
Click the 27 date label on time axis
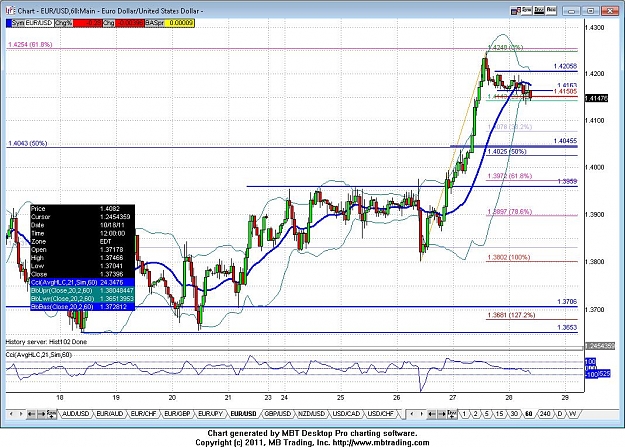pos(452,398)
